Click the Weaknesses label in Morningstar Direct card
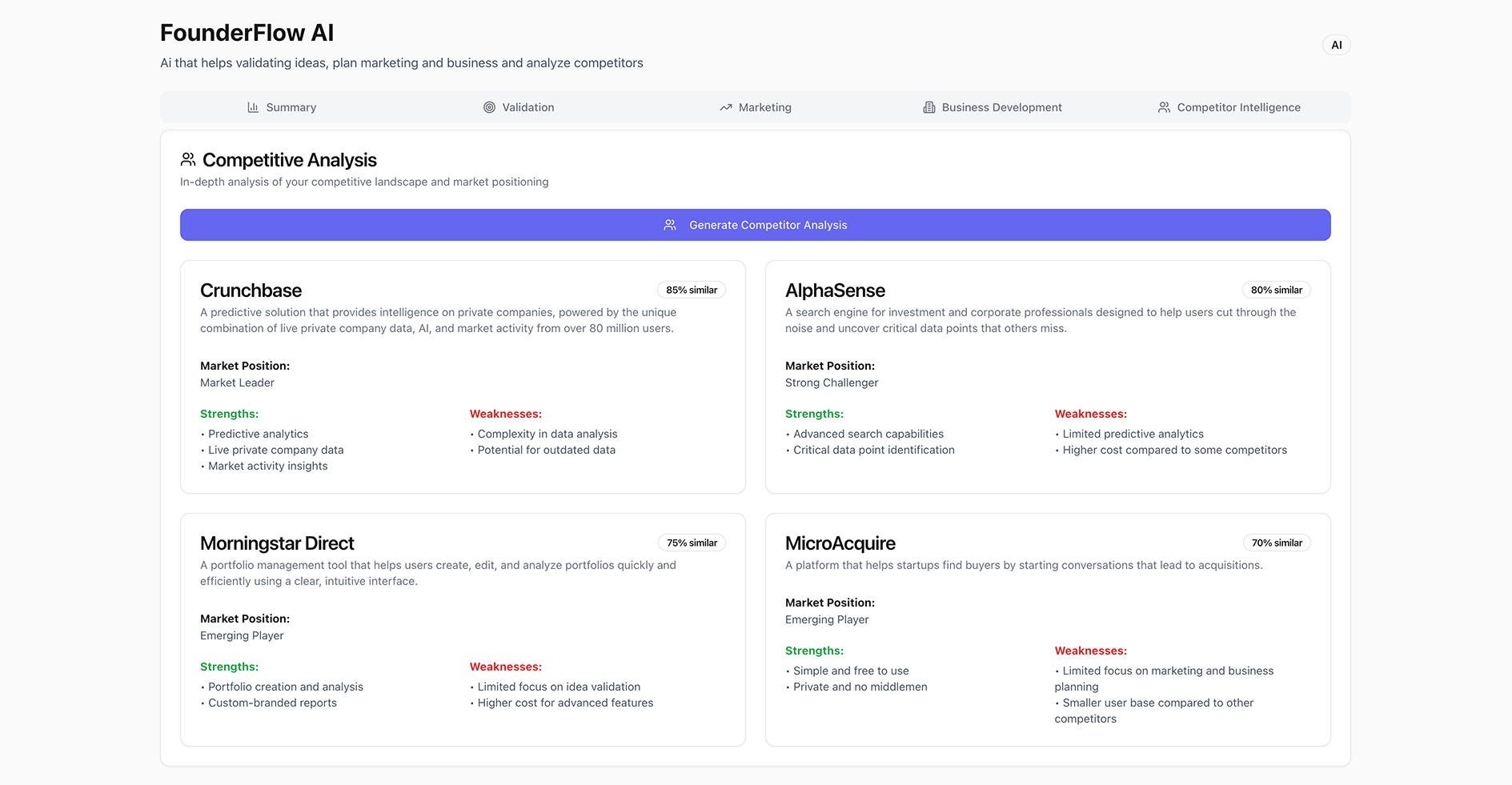Image resolution: width=1512 pixels, height=785 pixels. tap(506, 667)
